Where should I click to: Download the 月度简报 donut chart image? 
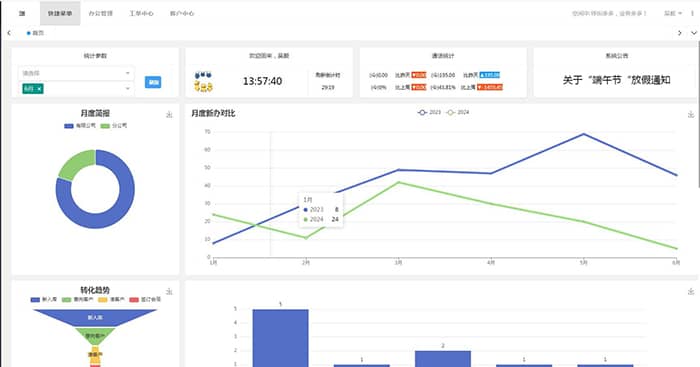click(169, 115)
